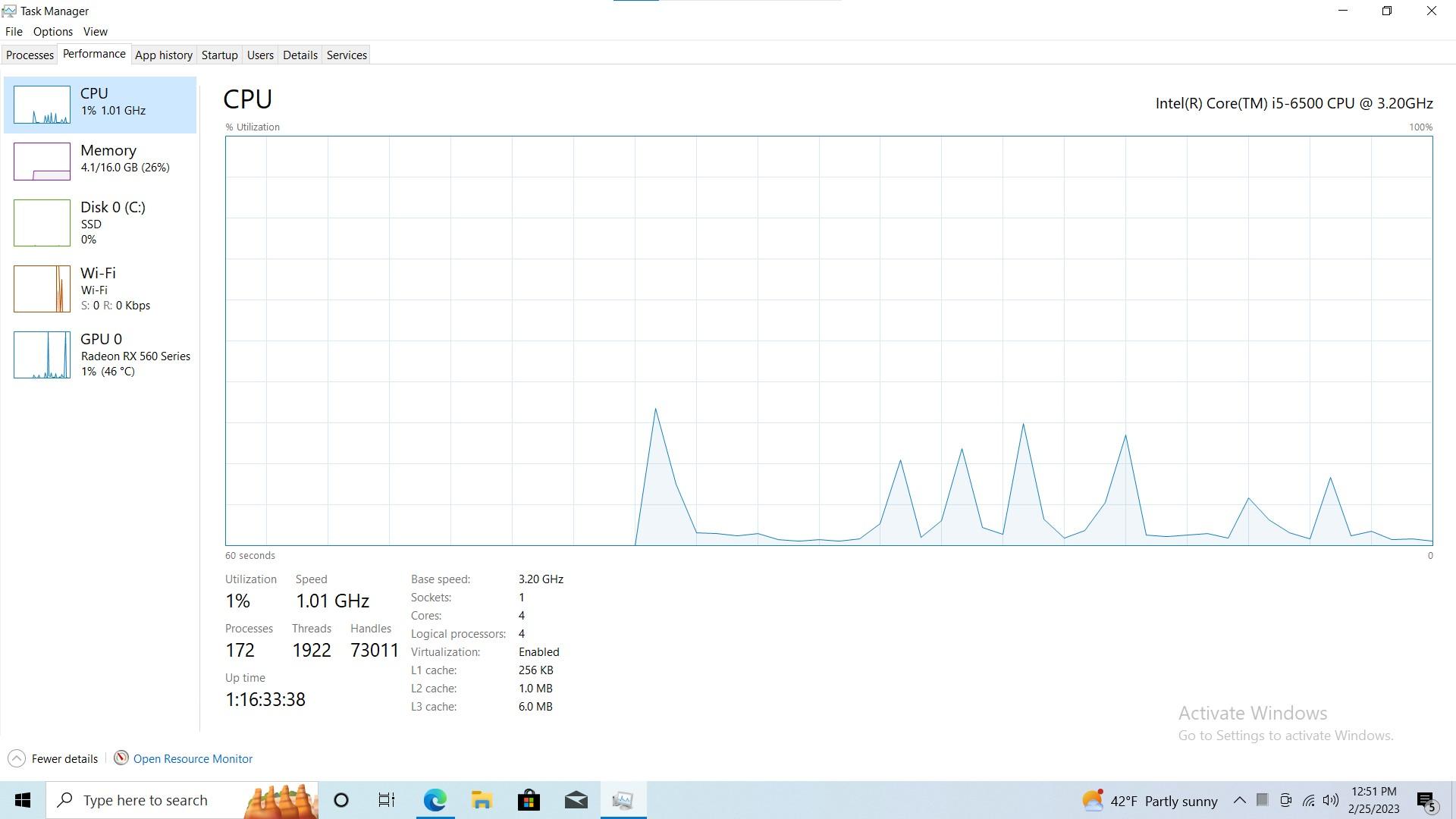Switch to the Users tab
Screen dimensions: 1456x819
coord(260,55)
